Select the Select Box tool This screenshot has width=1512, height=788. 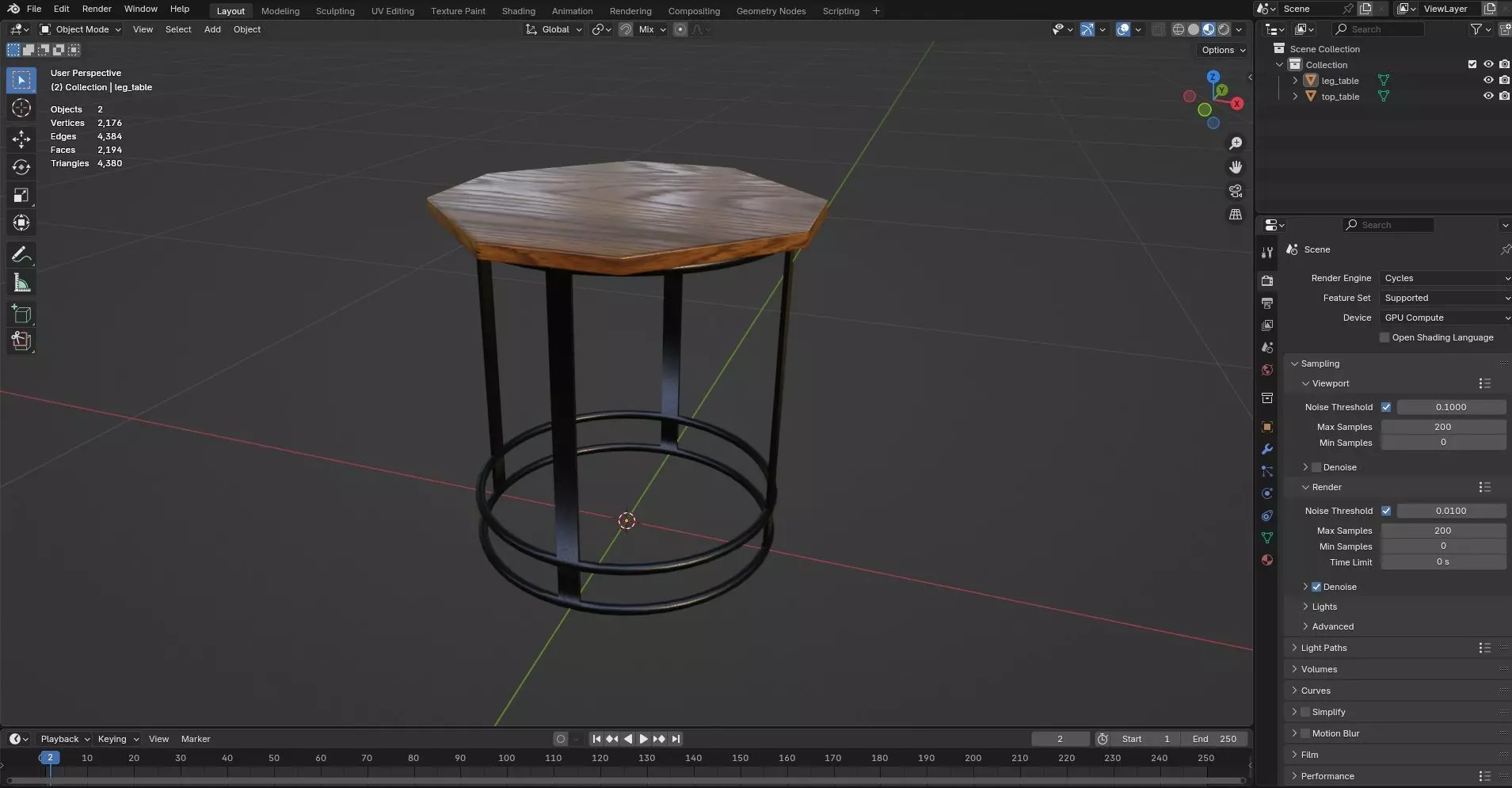(21, 80)
